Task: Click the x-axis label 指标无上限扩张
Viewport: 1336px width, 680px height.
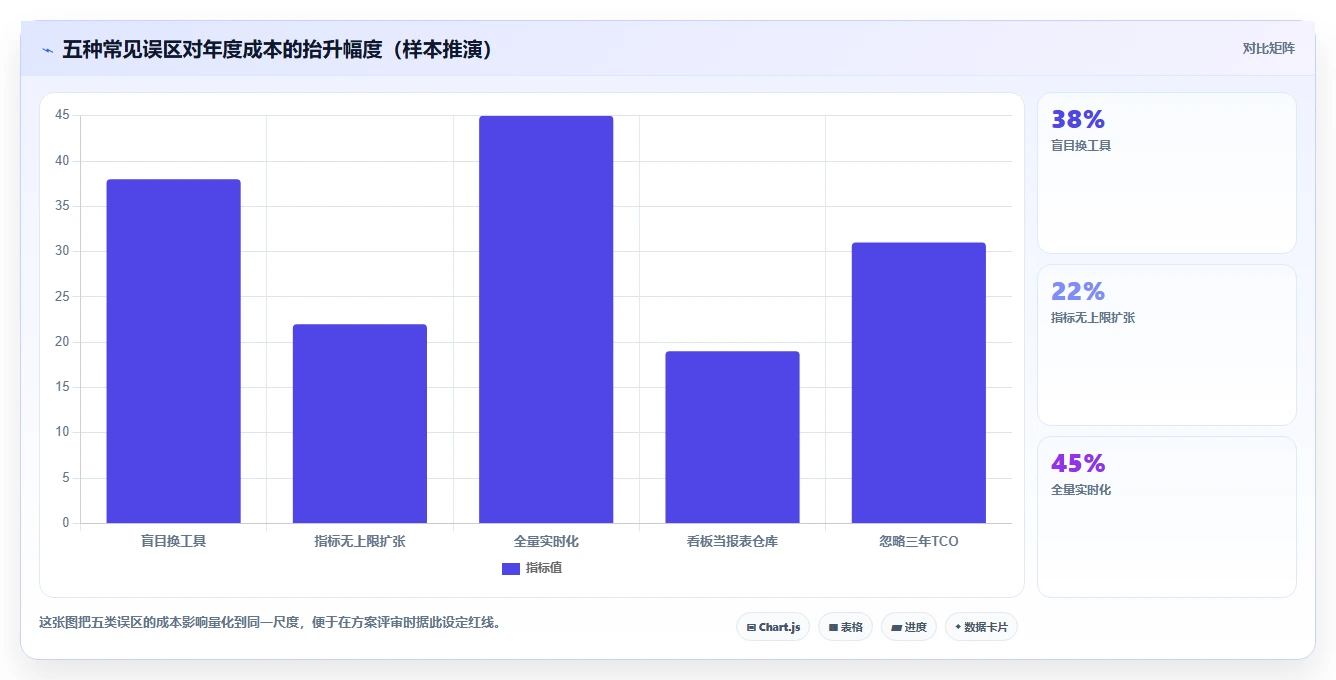Action: coord(360,541)
